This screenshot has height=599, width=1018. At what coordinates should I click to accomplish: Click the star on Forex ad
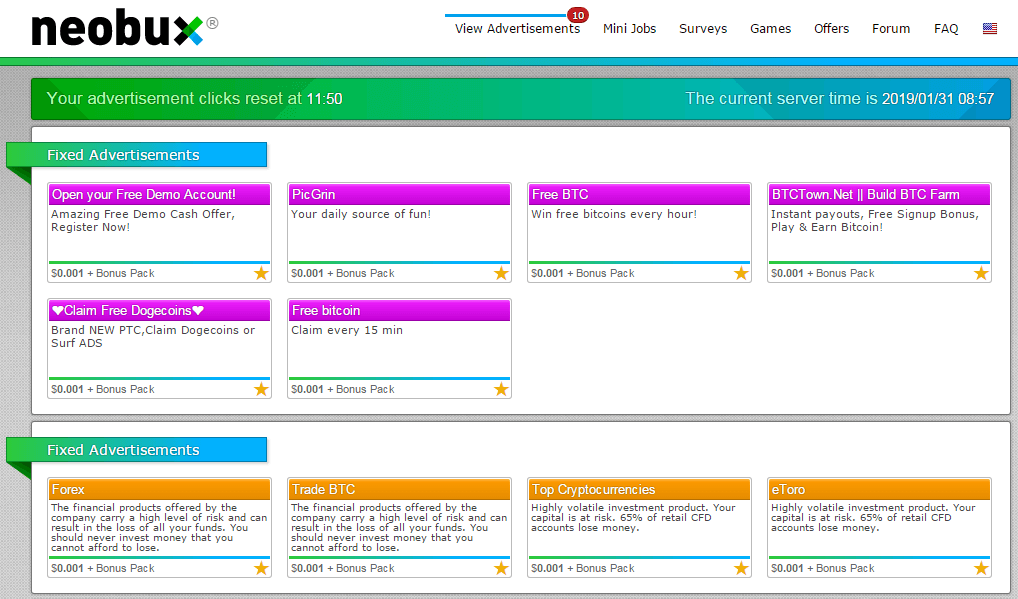(x=261, y=568)
